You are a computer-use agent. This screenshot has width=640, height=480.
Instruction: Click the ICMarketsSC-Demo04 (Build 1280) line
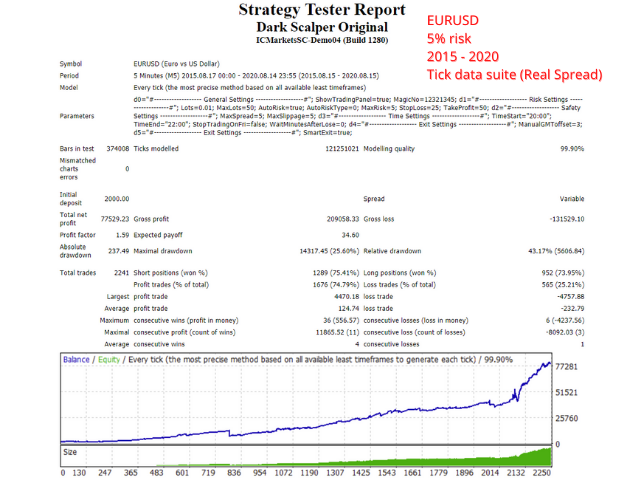[322, 40]
